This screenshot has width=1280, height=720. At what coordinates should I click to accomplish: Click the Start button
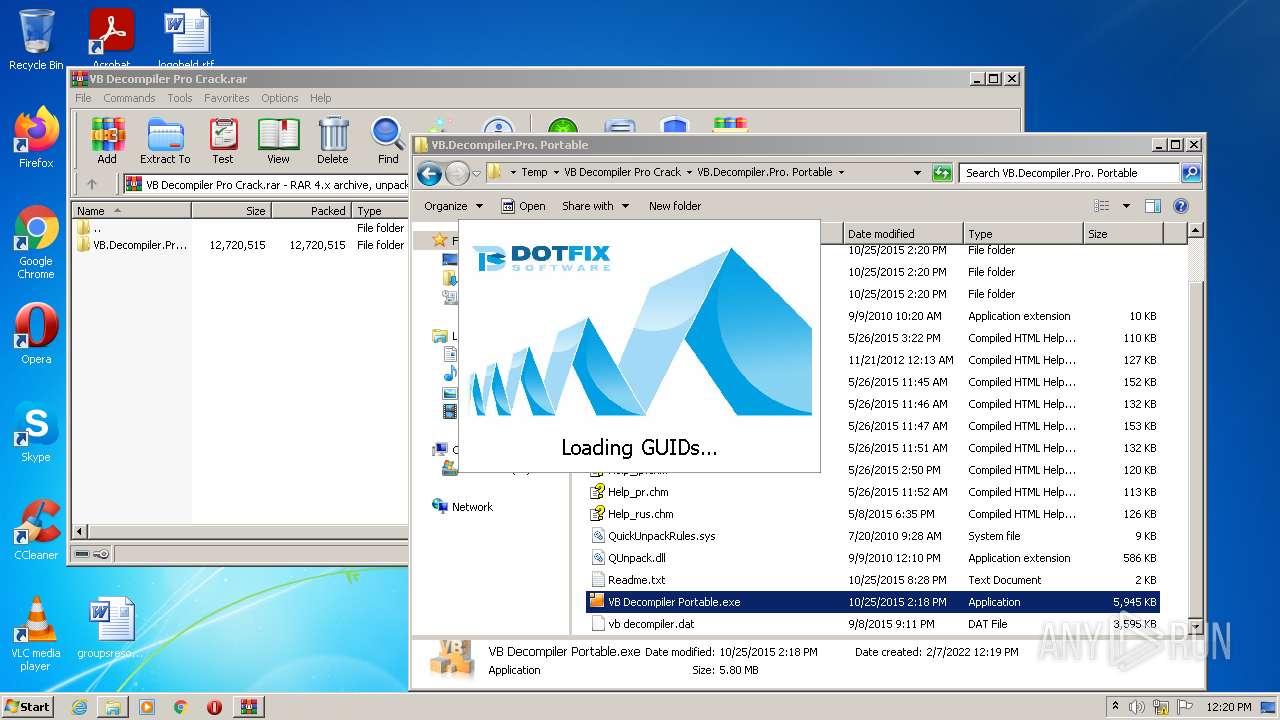coord(28,707)
